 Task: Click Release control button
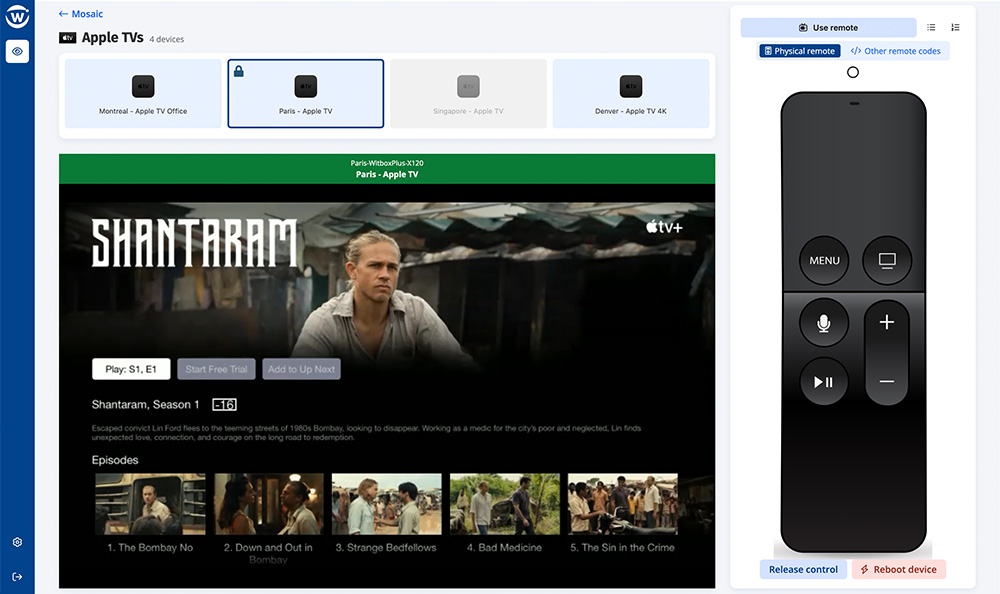pyautogui.click(x=803, y=569)
